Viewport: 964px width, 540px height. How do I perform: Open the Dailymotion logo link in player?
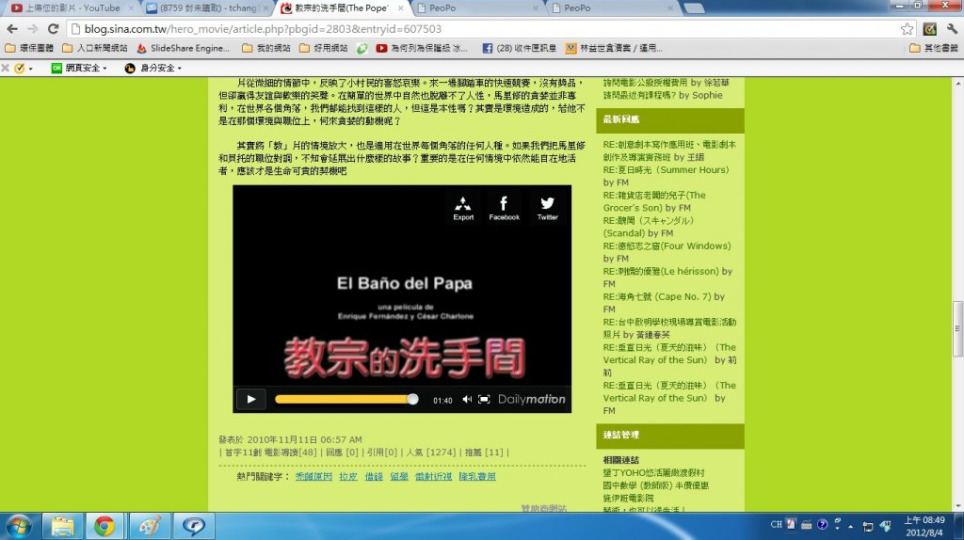(531, 399)
